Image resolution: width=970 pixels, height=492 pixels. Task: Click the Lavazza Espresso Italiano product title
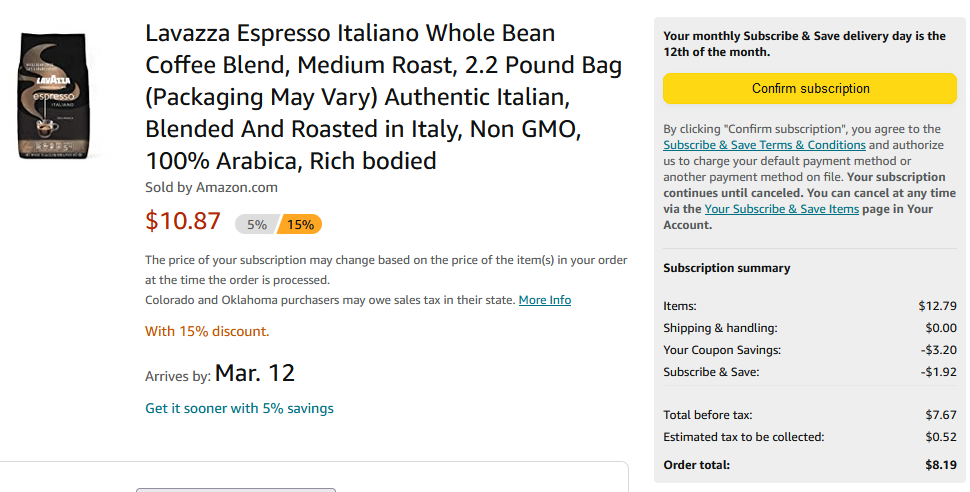point(384,97)
